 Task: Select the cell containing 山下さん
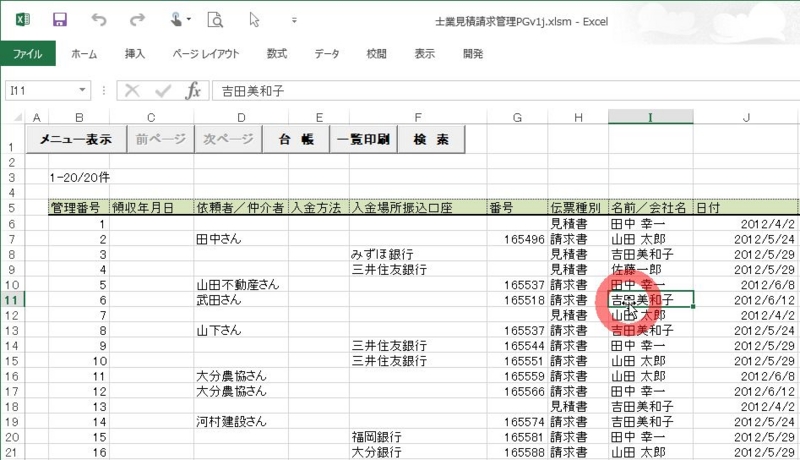click(x=241, y=330)
